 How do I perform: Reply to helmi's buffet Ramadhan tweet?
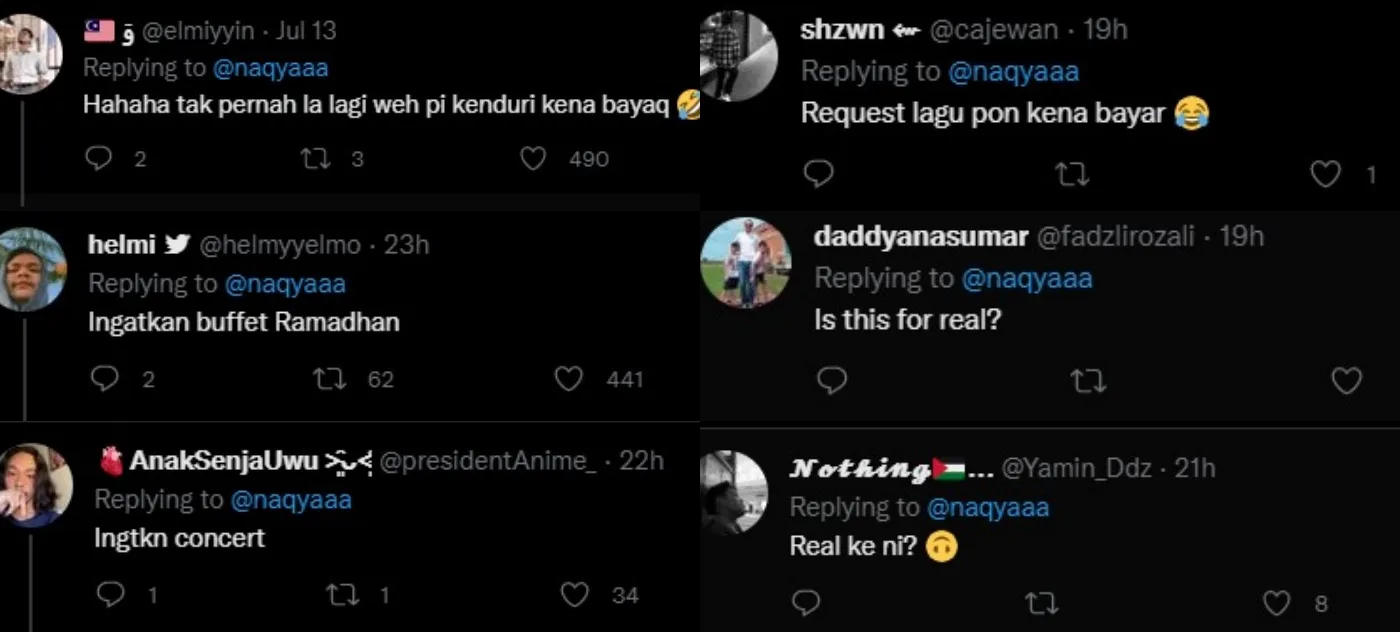point(105,379)
